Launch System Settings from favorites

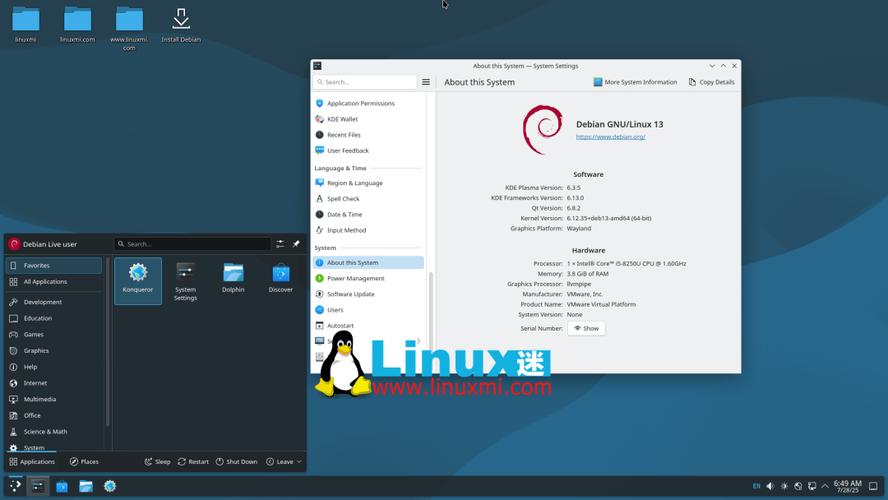[185, 281]
